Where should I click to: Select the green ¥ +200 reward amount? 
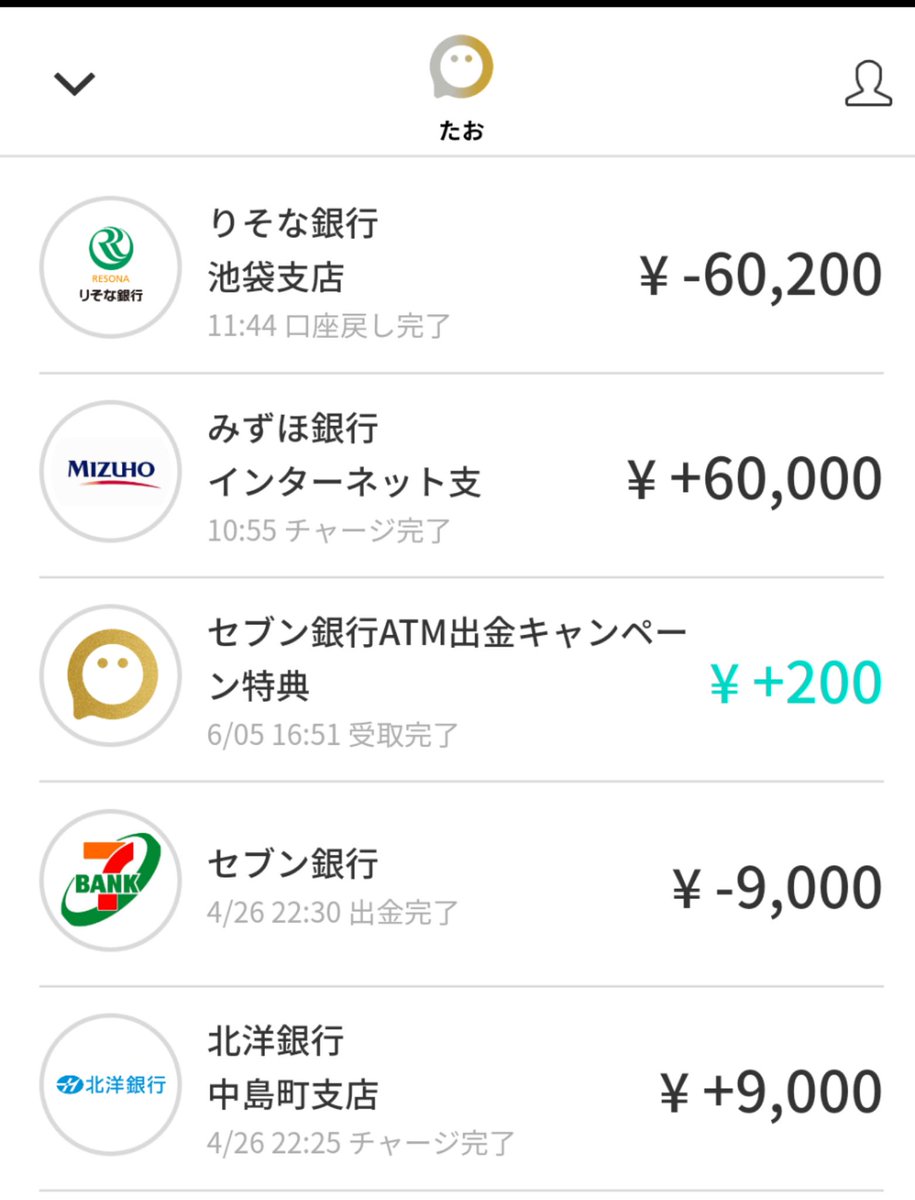pos(796,683)
